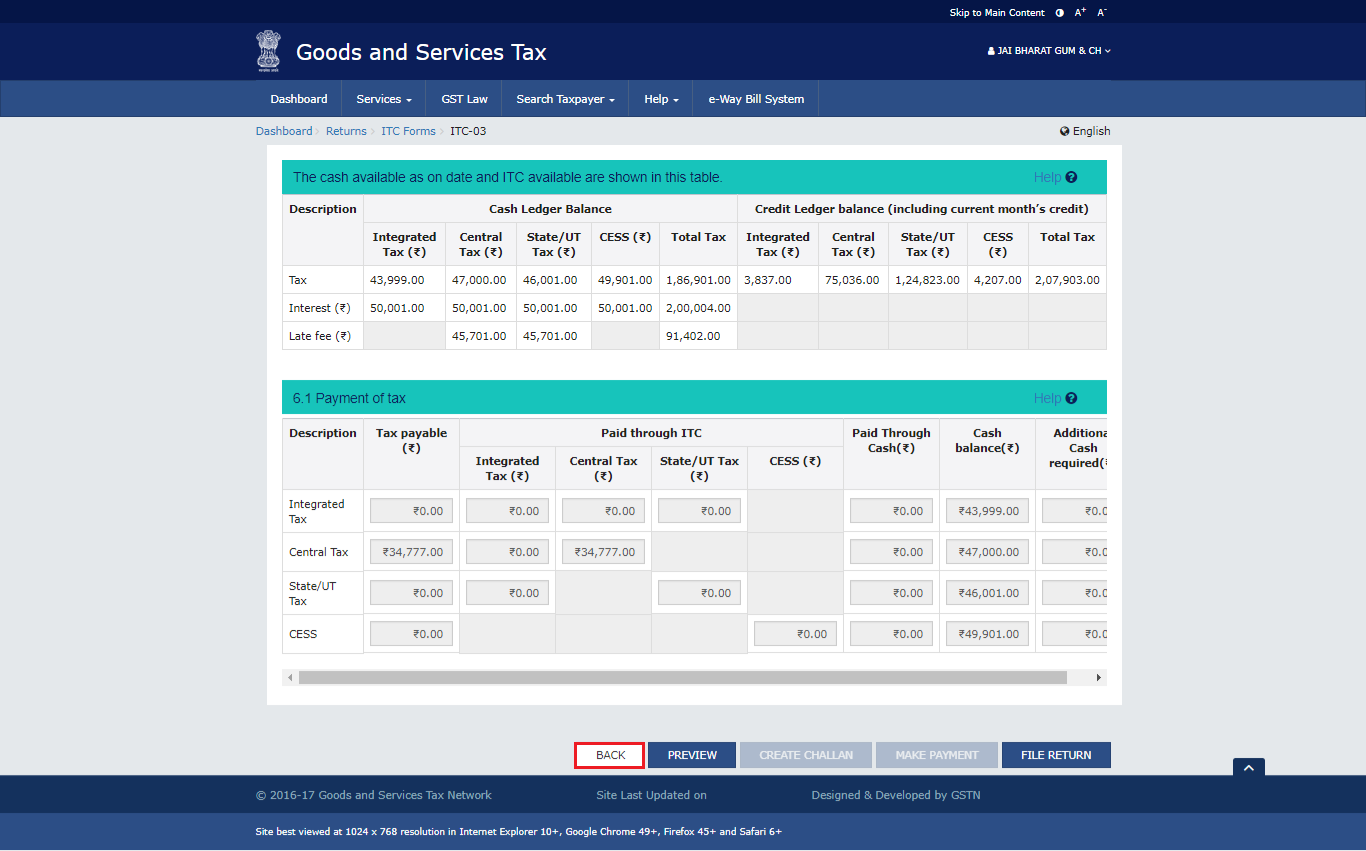Click CESS paid through ITC ₹0.00 field

[795, 634]
